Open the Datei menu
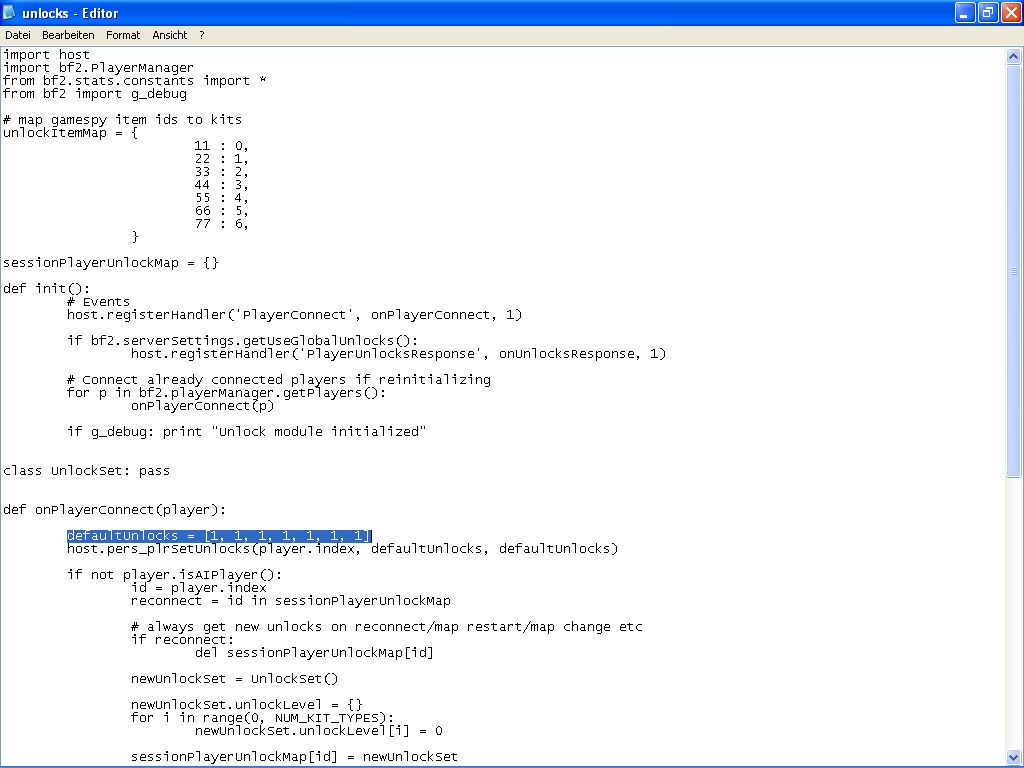Screen dimensions: 1024x768 (18, 35)
